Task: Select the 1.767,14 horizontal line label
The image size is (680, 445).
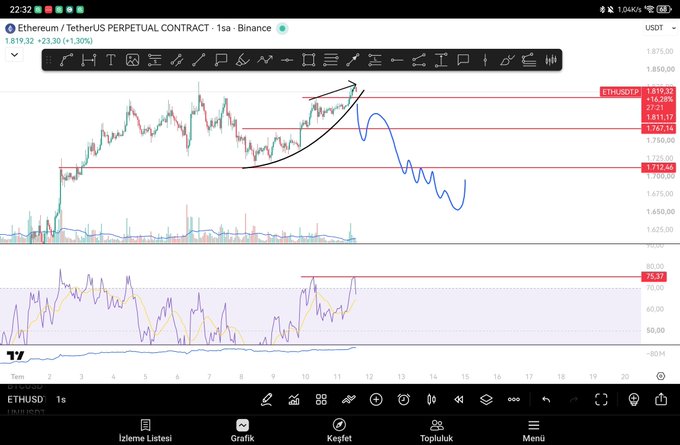Action: [659, 128]
